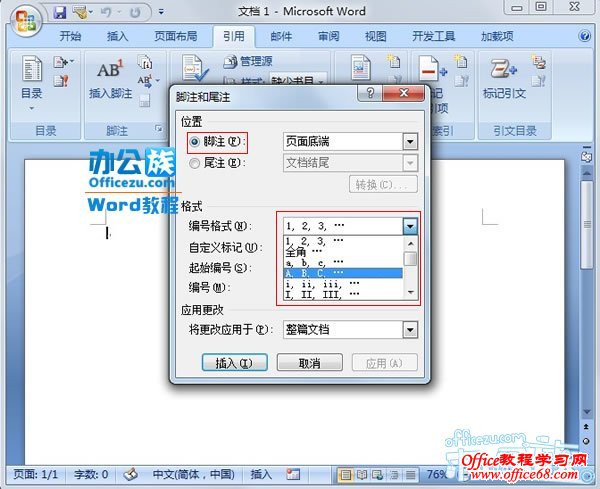The width and height of the screenshot is (600, 489).
Task: Click add text icon in 目录 group
Action: [62, 62]
